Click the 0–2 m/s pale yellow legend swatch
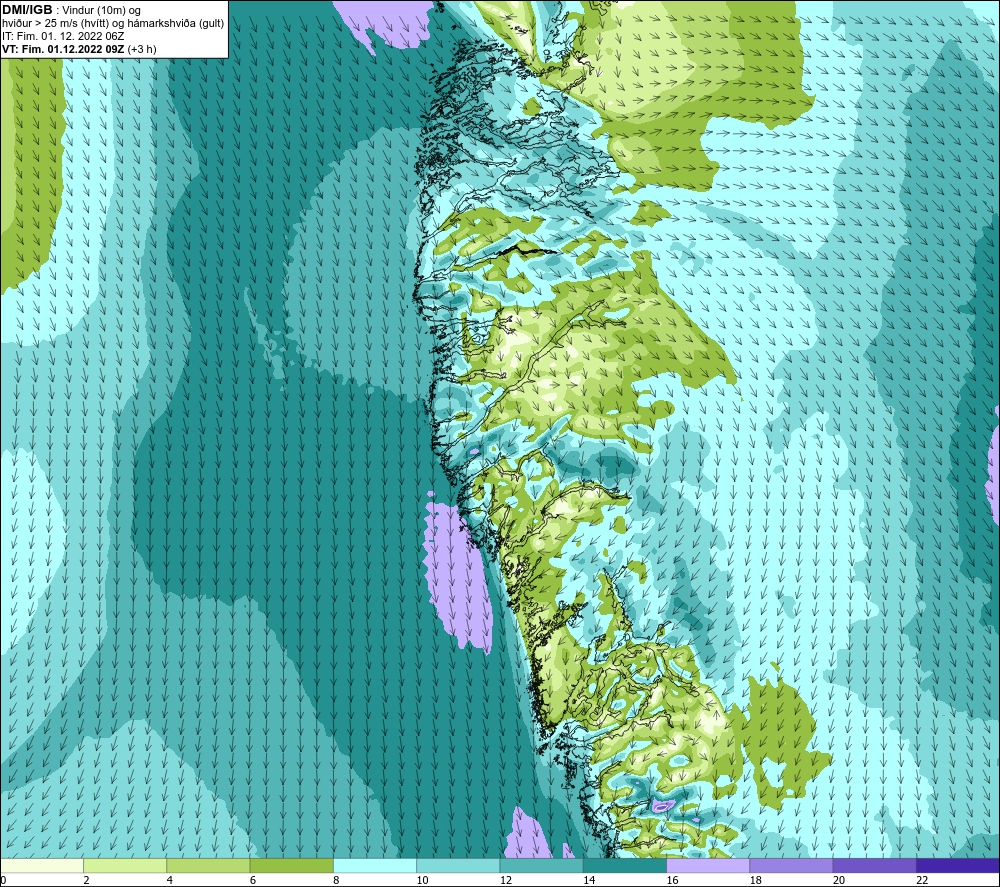Image resolution: width=1000 pixels, height=887 pixels. coord(42,865)
